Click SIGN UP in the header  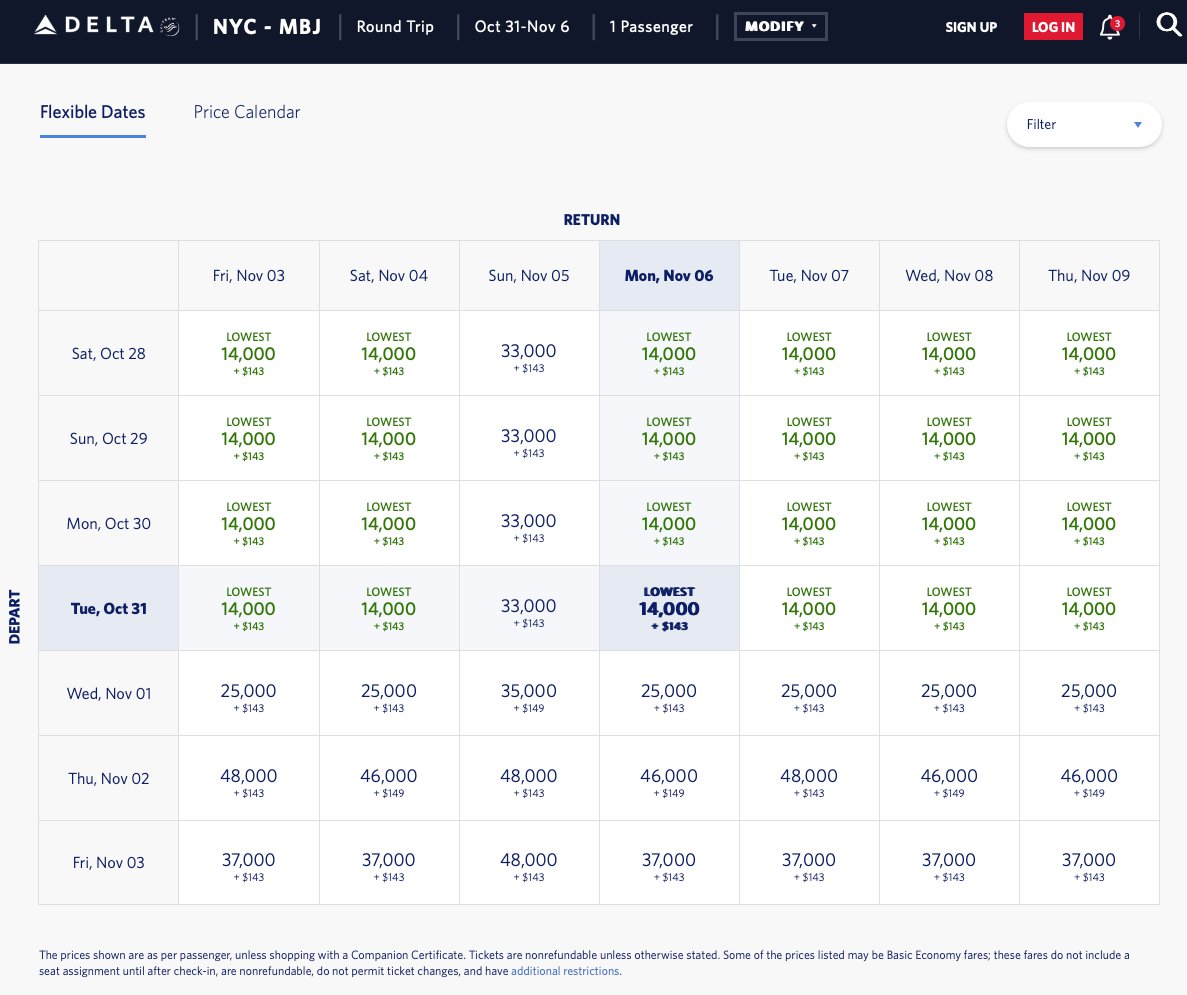coord(971,27)
